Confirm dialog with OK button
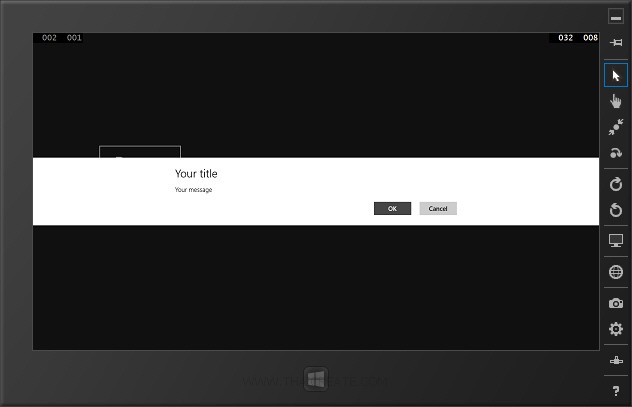The height and width of the screenshot is (407, 632). point(392,208)
